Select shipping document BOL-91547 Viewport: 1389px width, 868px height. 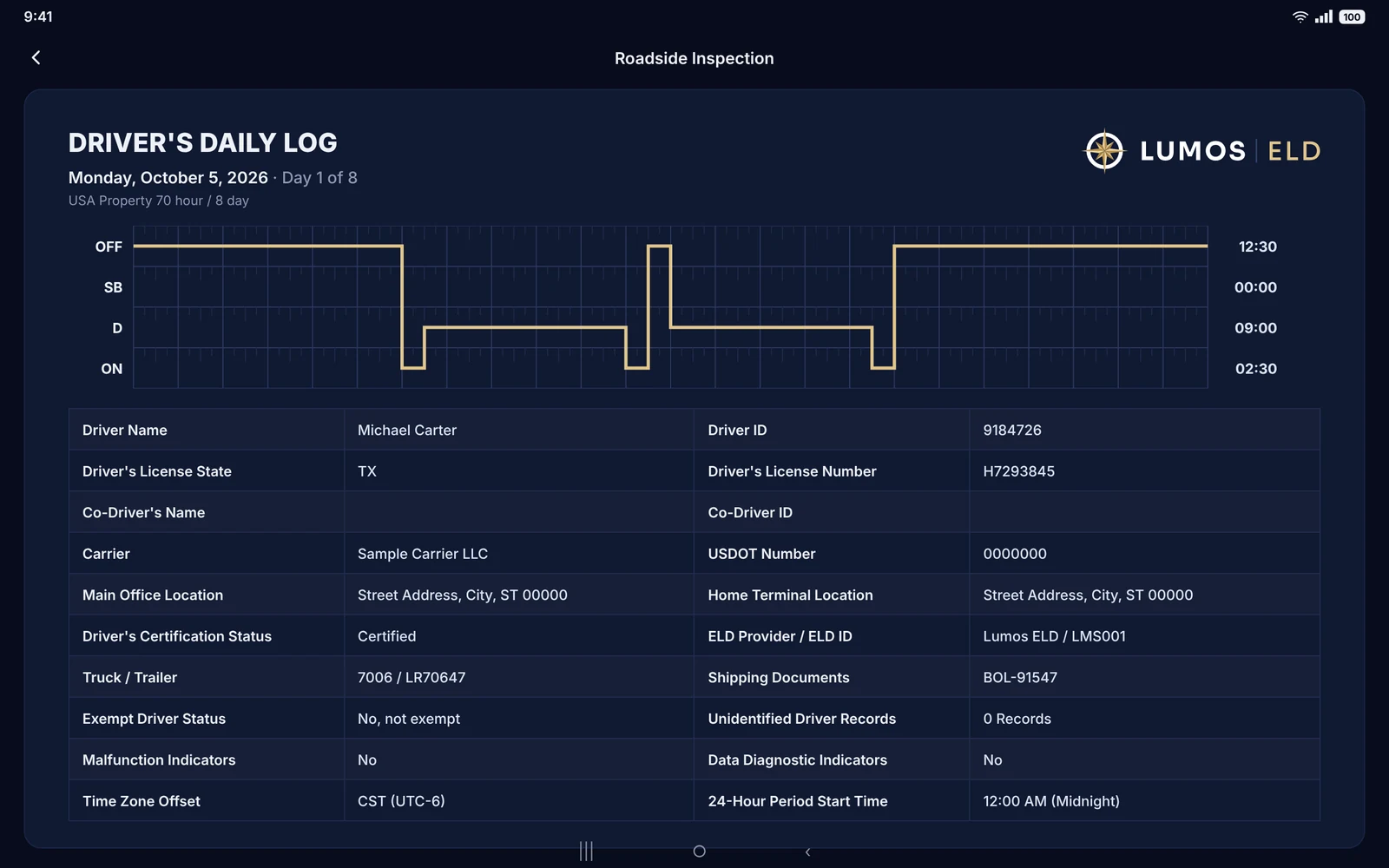point(1020,677)
